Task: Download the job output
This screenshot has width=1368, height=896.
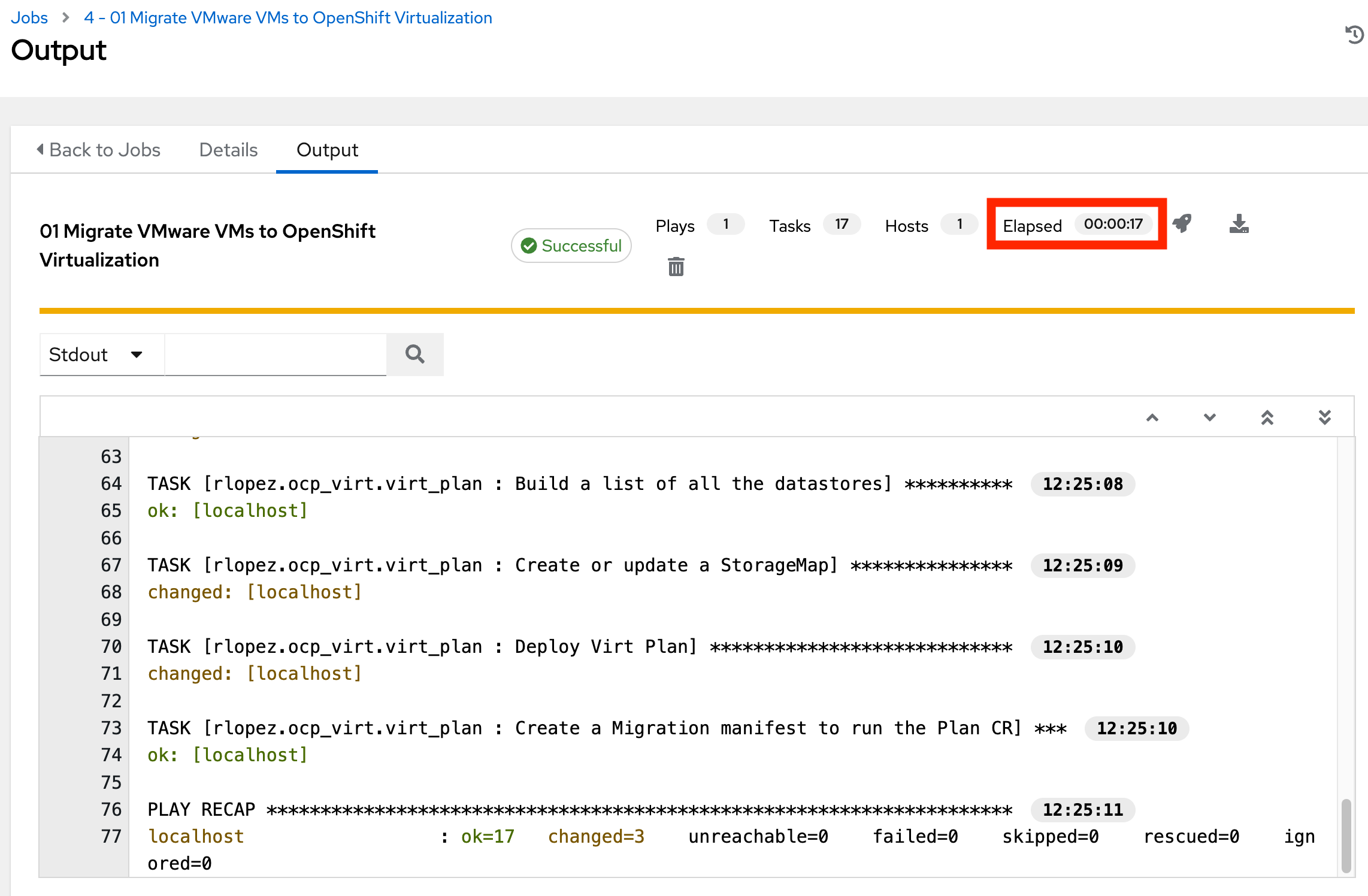Action: (1239, 223)
